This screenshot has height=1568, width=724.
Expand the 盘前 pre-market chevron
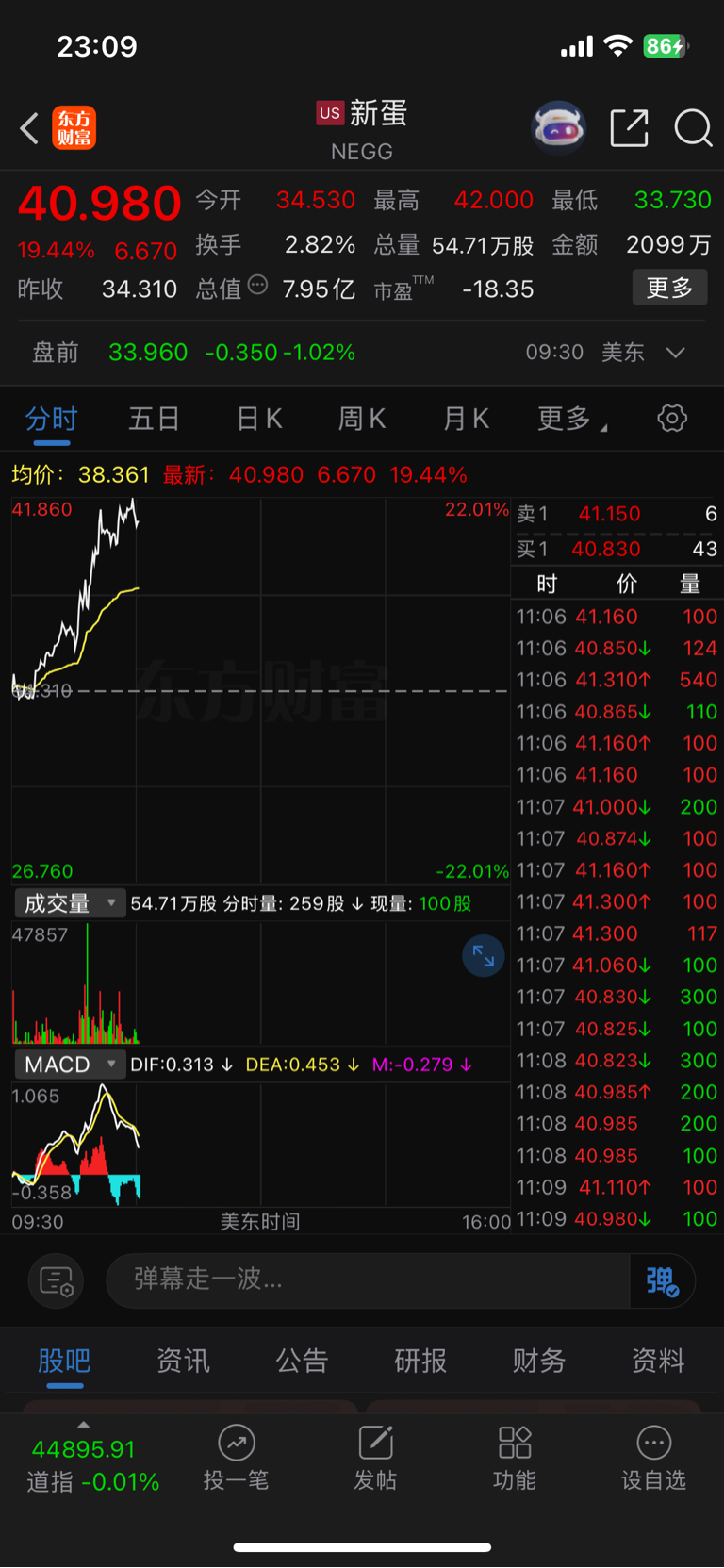pos(675,353)
